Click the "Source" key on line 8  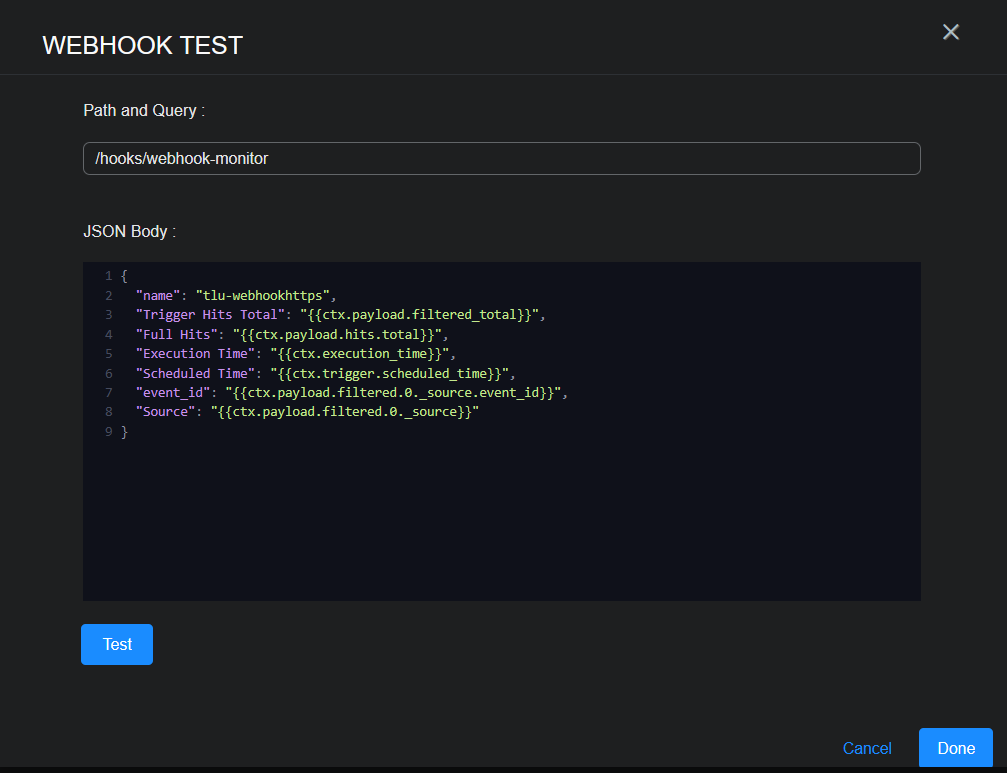165,412
